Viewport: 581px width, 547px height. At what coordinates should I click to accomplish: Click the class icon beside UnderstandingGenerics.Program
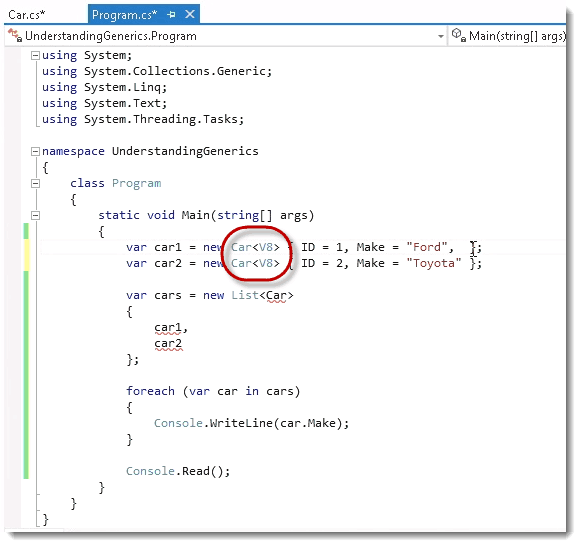15,35
